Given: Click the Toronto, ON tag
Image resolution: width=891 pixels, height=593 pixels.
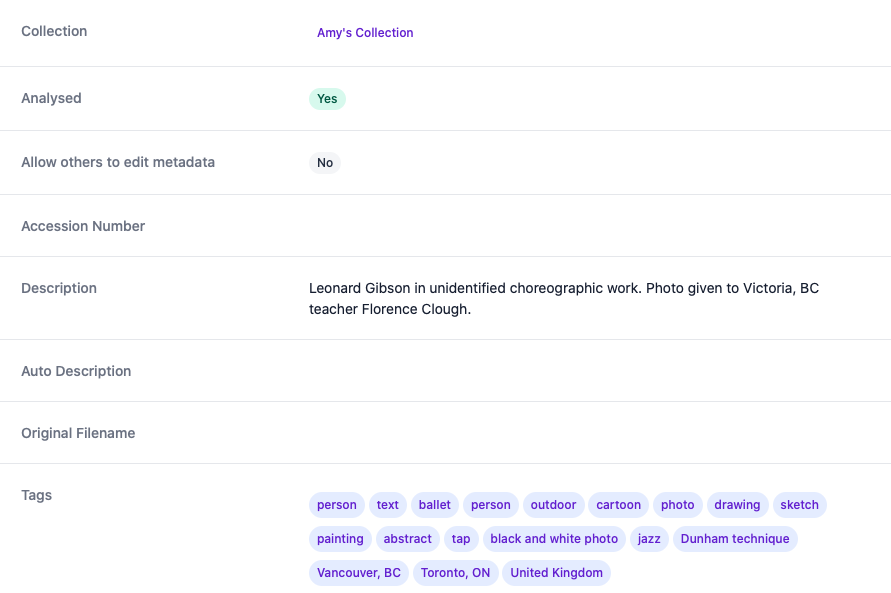Looking at the screenshot, I should (455, 573).
